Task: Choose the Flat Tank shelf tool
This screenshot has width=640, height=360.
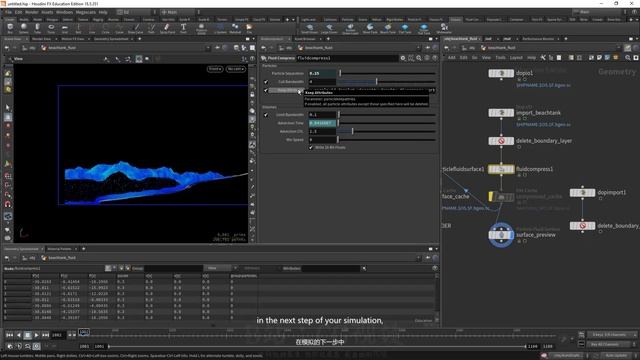Action: coord(405,29)
